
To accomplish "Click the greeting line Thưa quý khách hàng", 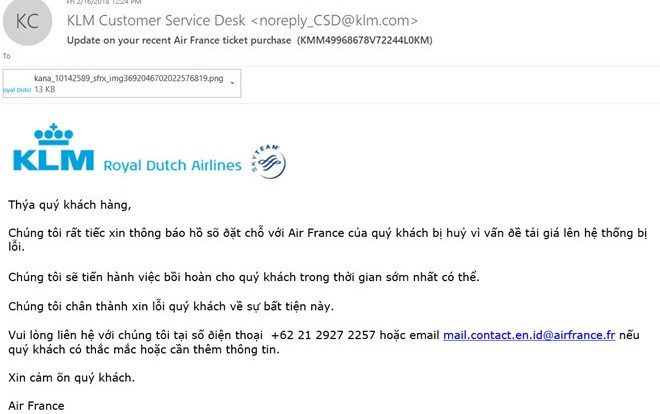I will 70,205.
